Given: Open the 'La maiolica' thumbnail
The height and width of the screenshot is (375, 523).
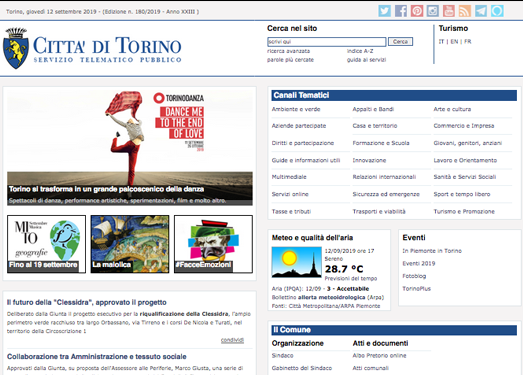Looking at the screenshot, I should coord(130,244).
